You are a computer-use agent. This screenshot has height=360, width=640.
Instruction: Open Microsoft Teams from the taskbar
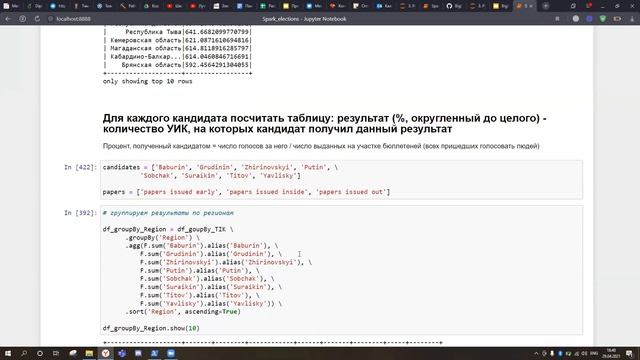pos(122,353)
